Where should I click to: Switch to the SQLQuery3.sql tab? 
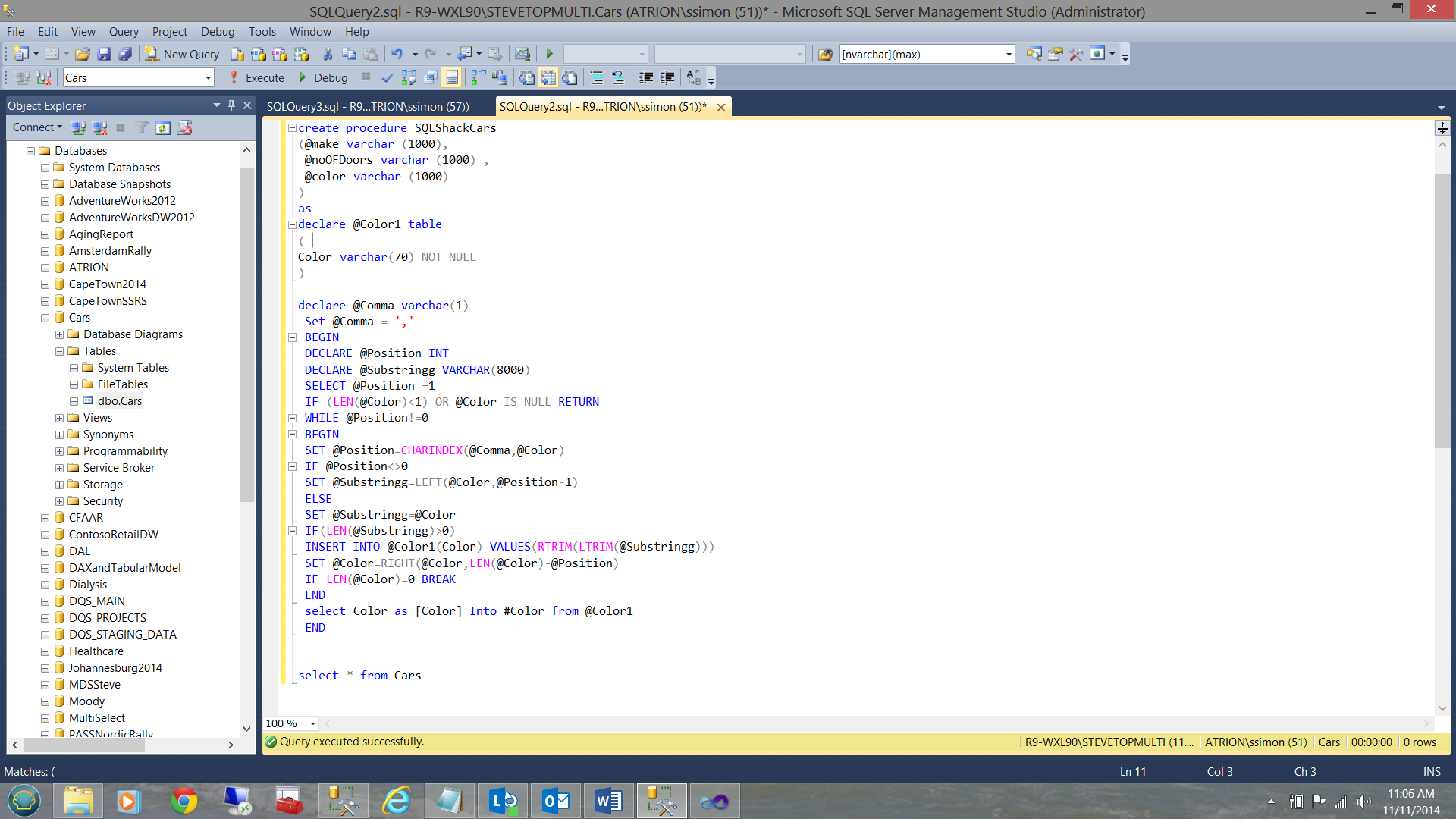click(x=368, y=107)
